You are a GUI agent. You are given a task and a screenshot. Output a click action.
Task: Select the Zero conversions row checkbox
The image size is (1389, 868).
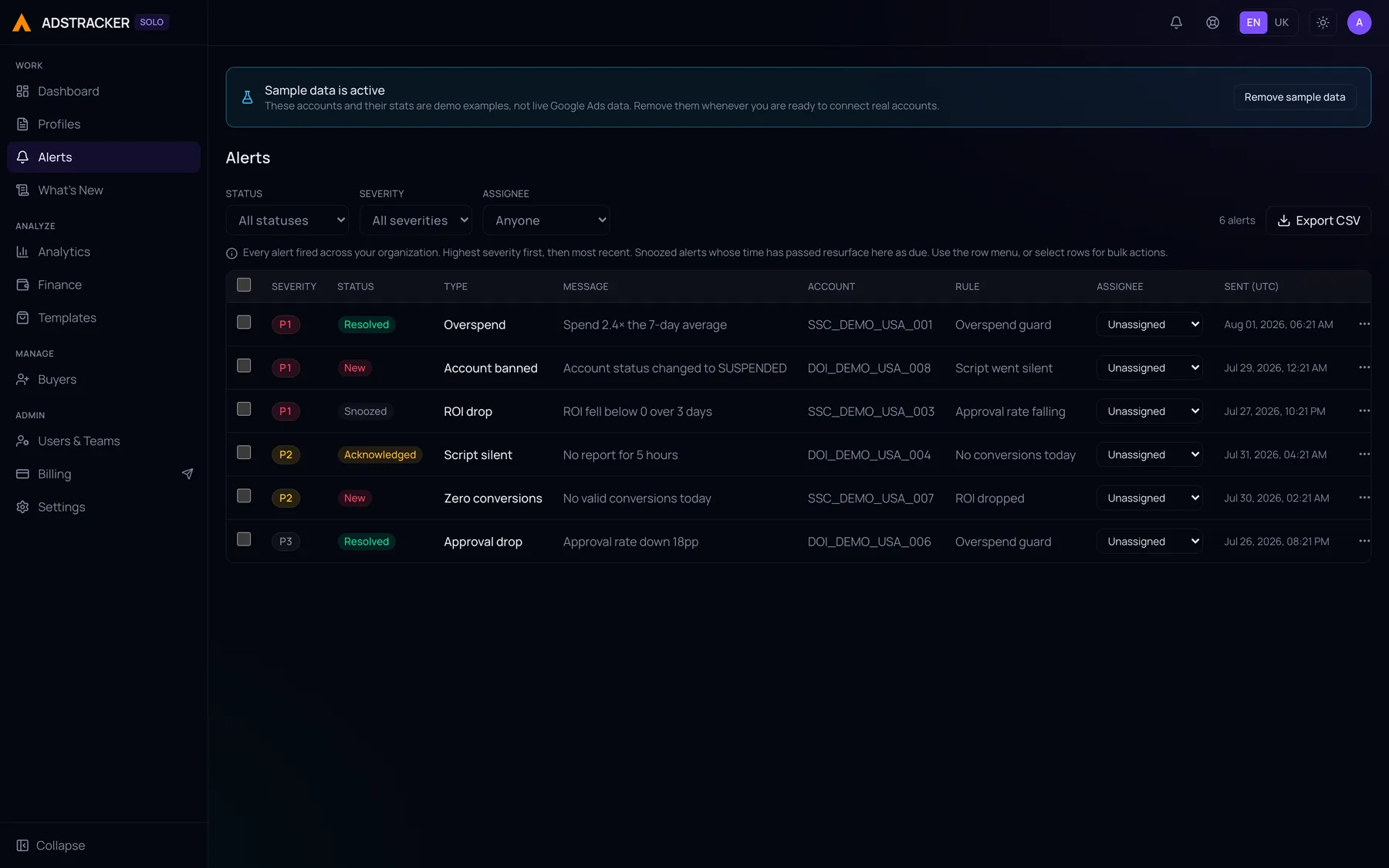244,495
